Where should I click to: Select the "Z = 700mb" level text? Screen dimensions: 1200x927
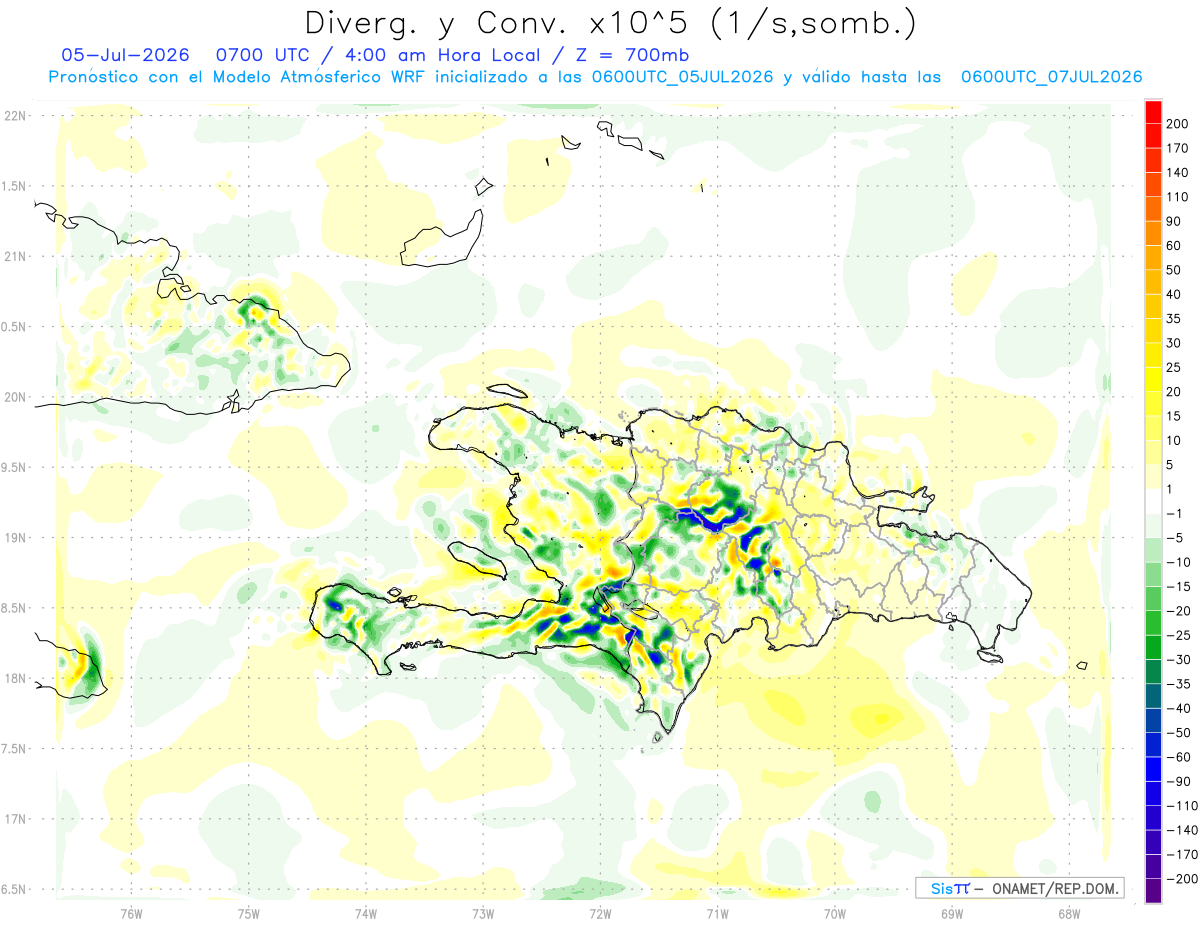pyautogui.click(x=632, y=54)
